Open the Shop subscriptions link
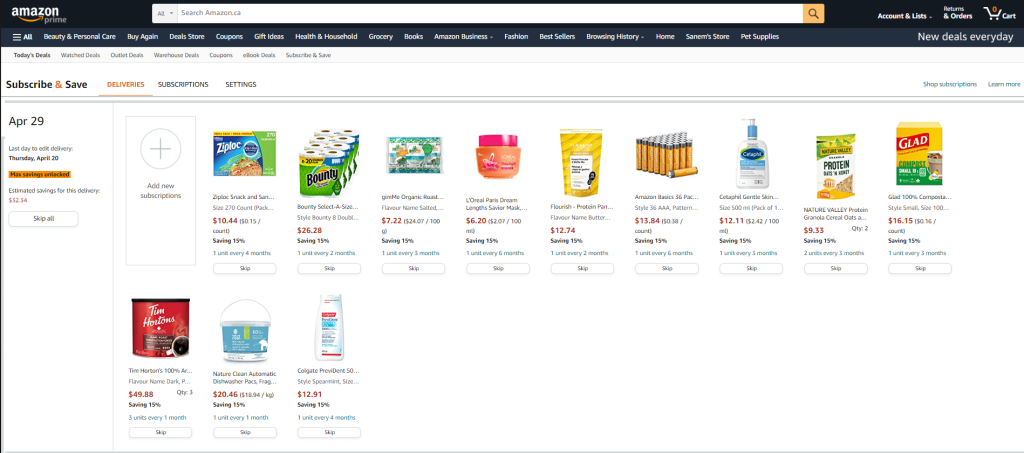The width and height of the screenshot is (1024, 453). click(x=950, y=84)
